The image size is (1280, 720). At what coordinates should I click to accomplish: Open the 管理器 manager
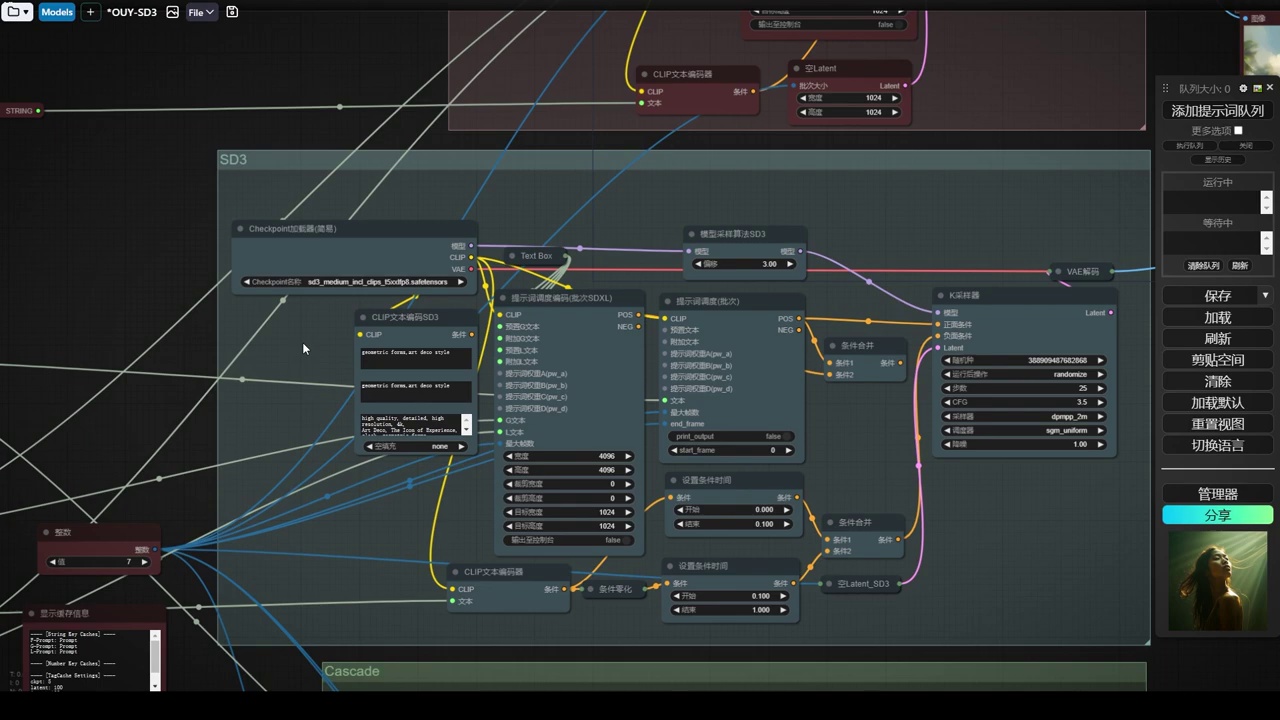coord(1217,494)
